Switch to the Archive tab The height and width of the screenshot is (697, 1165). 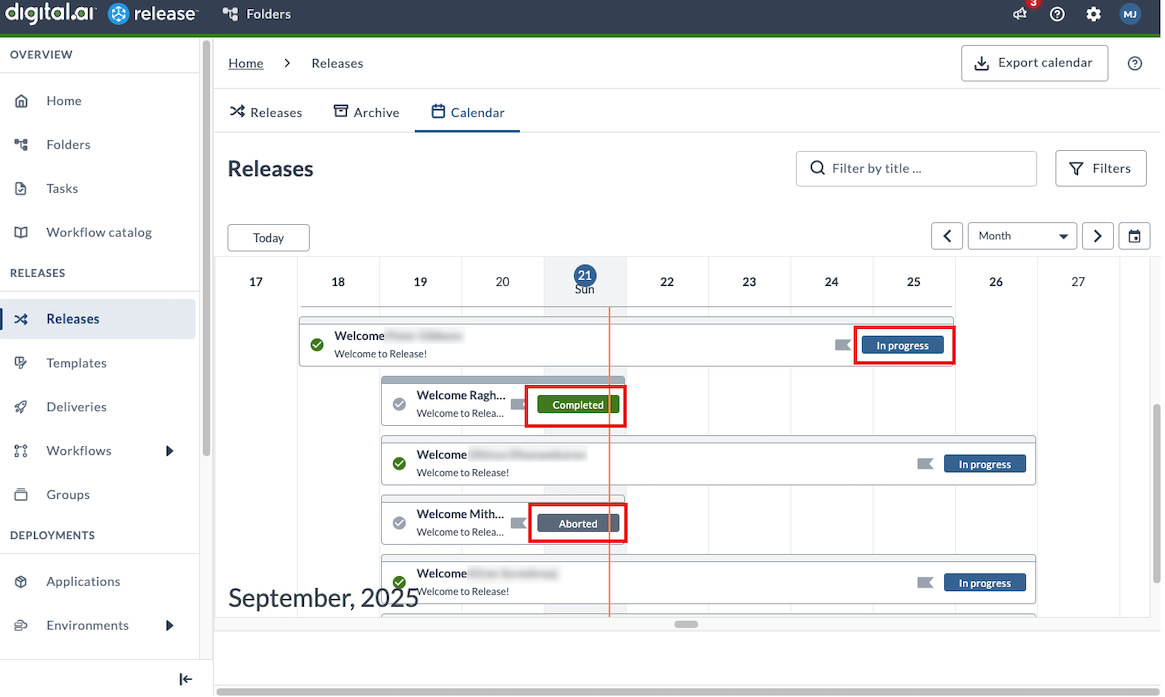point(366,112)
